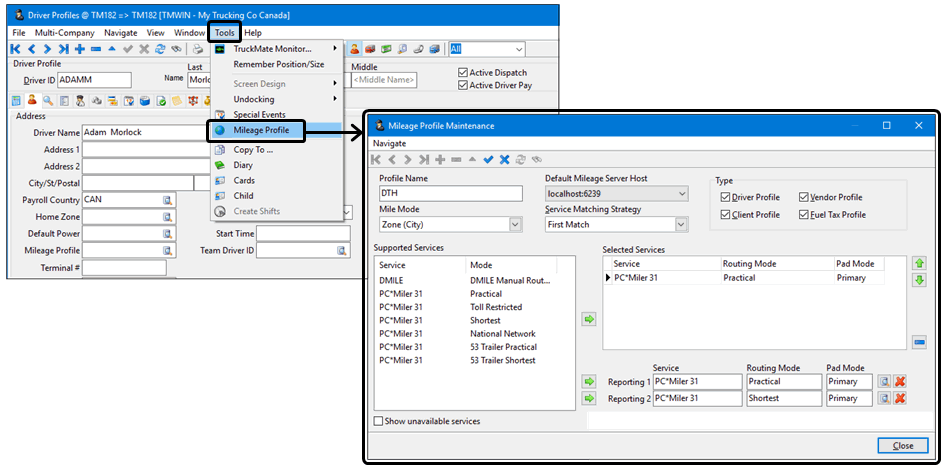
Task: Uncheck the Fuel Tax Profile checkbox
Action: 804,215
